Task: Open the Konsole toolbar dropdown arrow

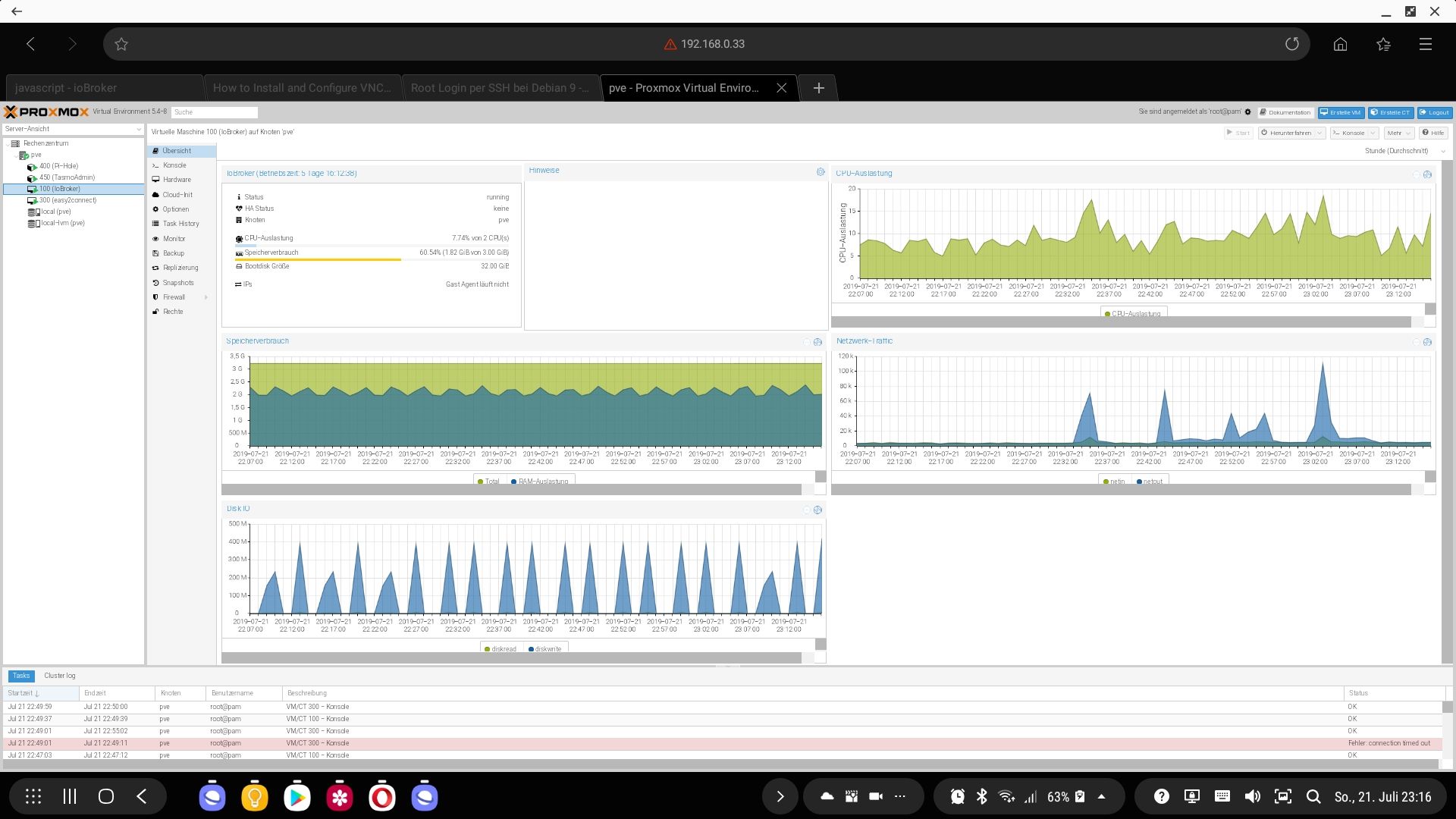Action: coord(1373,133)
